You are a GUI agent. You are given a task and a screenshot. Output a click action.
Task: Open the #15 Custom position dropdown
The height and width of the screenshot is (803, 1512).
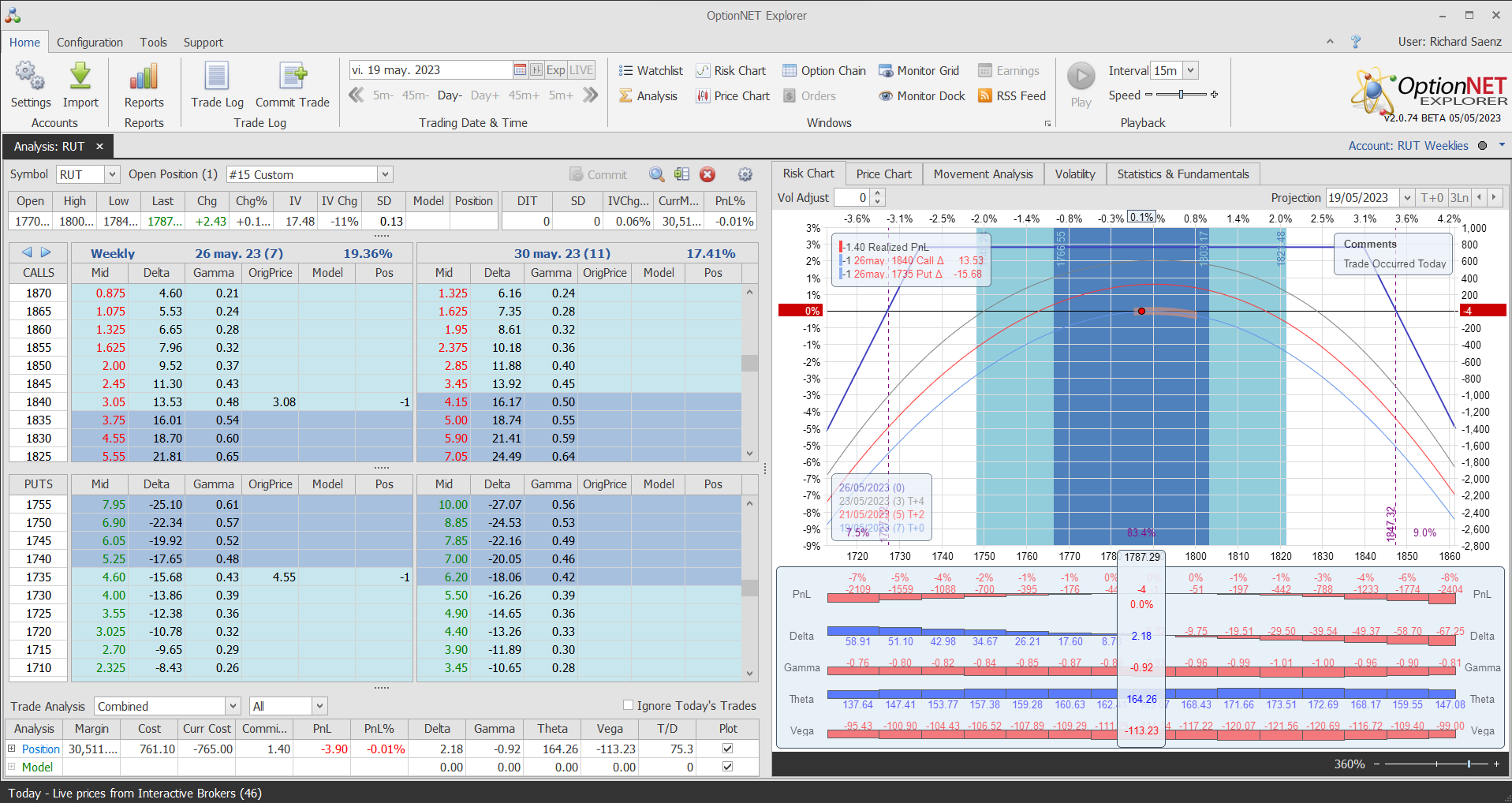[x=385, y=174]
